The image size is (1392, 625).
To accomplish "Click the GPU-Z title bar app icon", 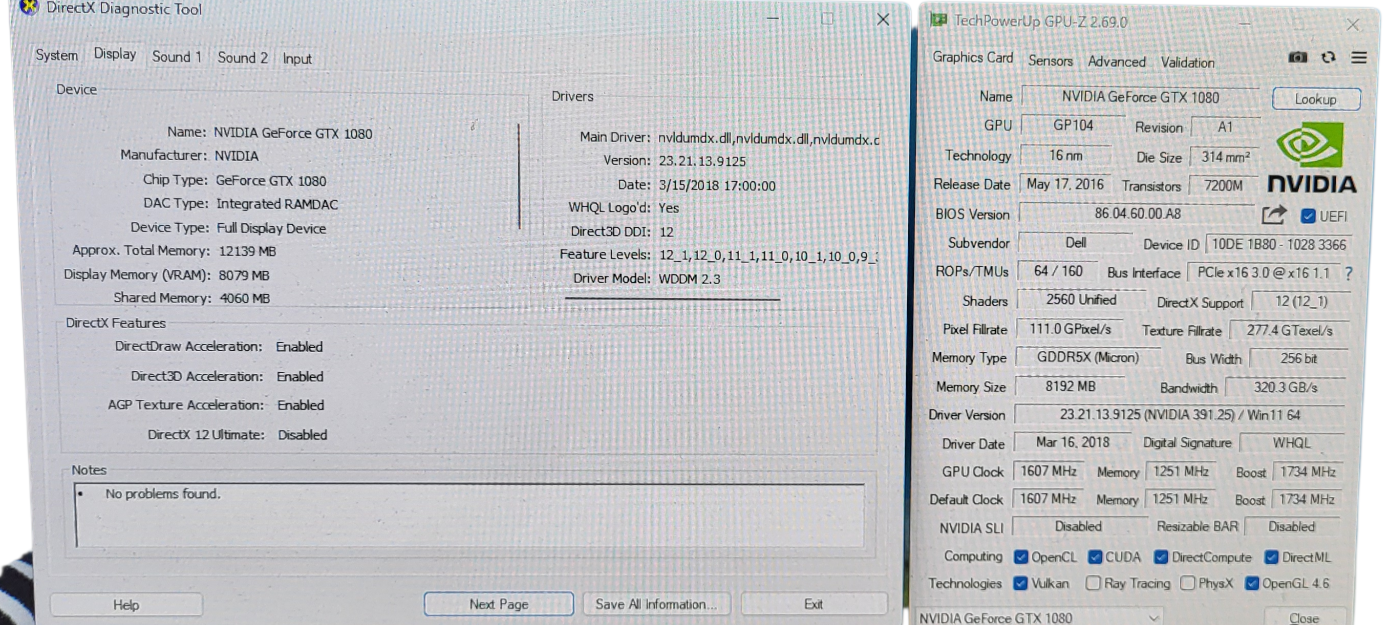I will coord(937,20).
